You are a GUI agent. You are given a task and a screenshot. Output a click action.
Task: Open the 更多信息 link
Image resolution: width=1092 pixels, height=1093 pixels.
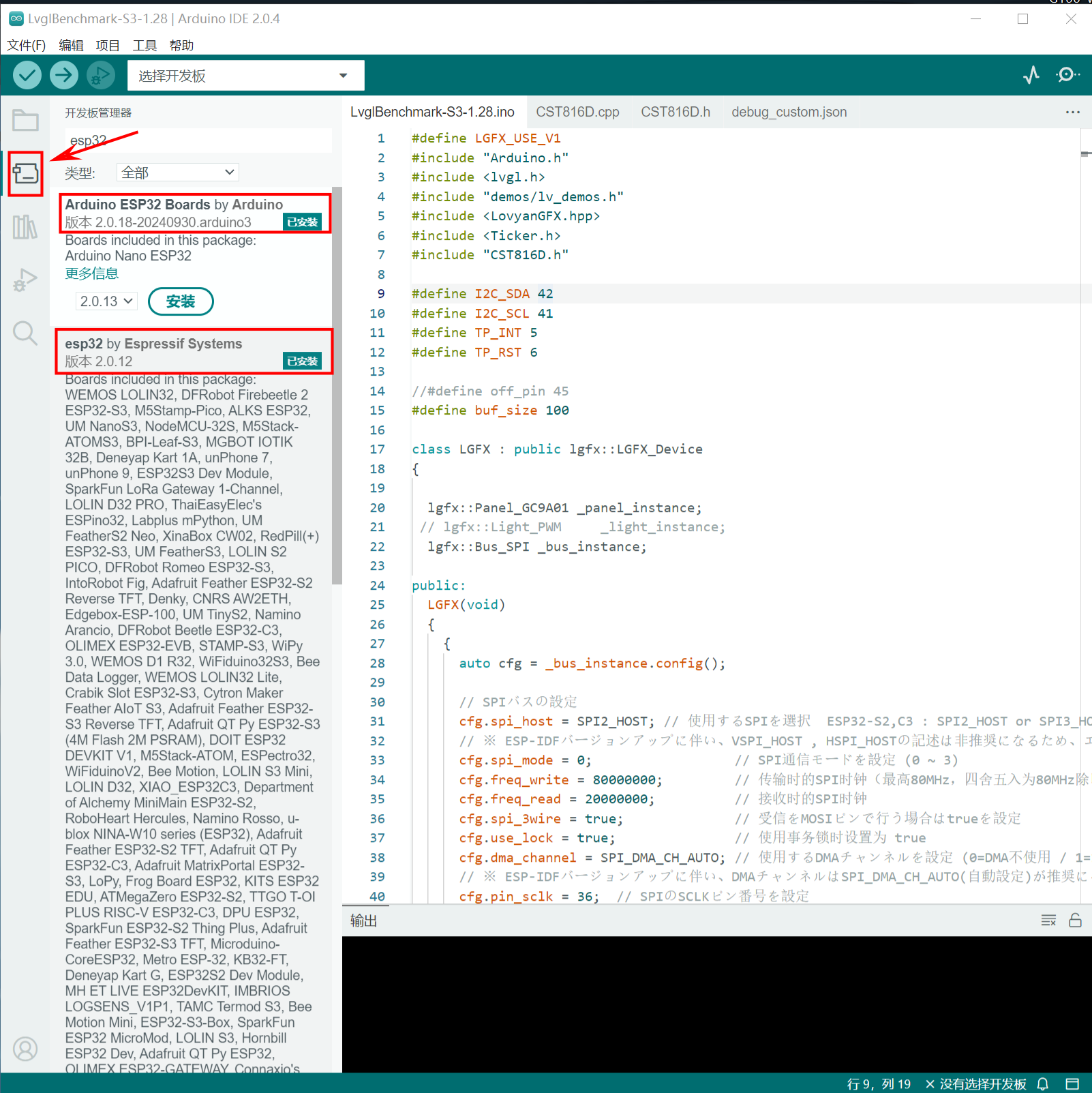coord(91,273)
